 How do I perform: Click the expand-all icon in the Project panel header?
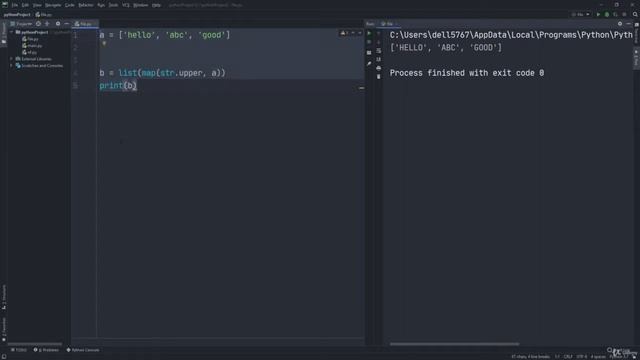(x=47, y=24)
